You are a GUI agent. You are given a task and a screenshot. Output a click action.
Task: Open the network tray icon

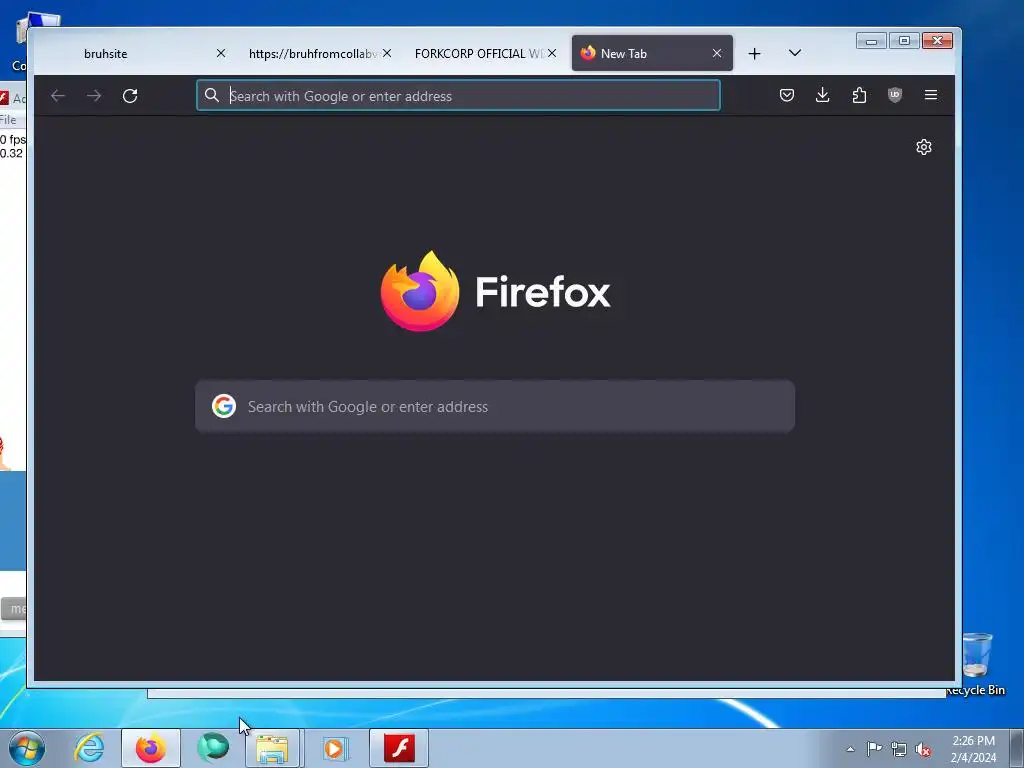[x=899, y=749]
